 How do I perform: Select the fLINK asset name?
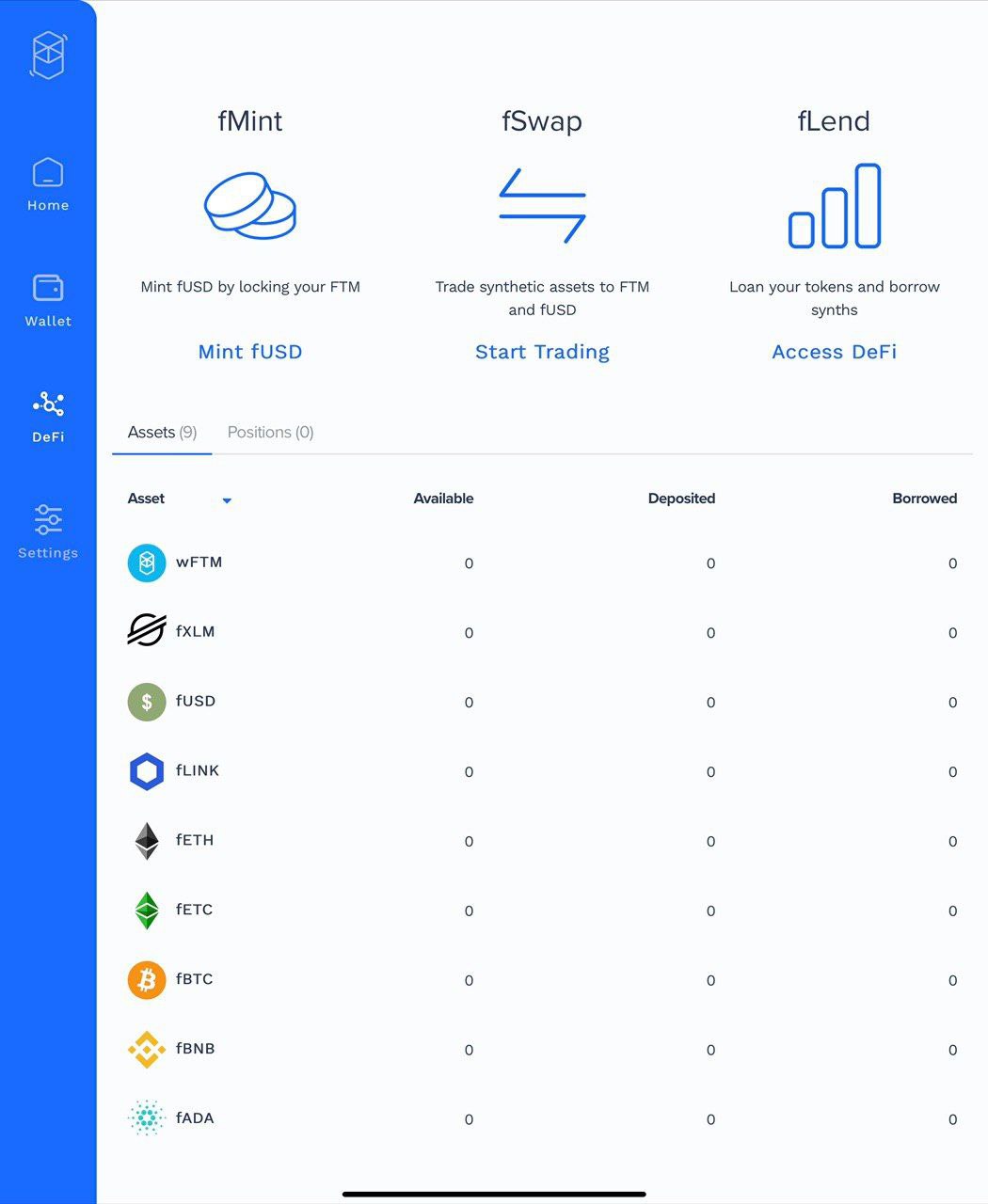point(198,770)
